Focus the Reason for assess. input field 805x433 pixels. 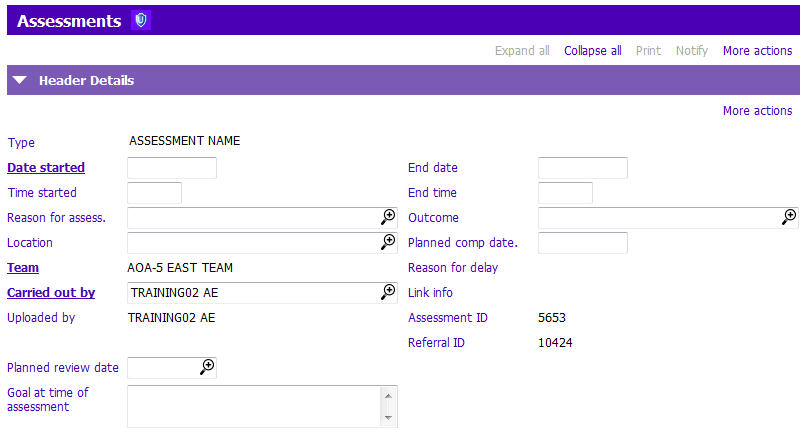pyautogui.click(x=262, y=218)
